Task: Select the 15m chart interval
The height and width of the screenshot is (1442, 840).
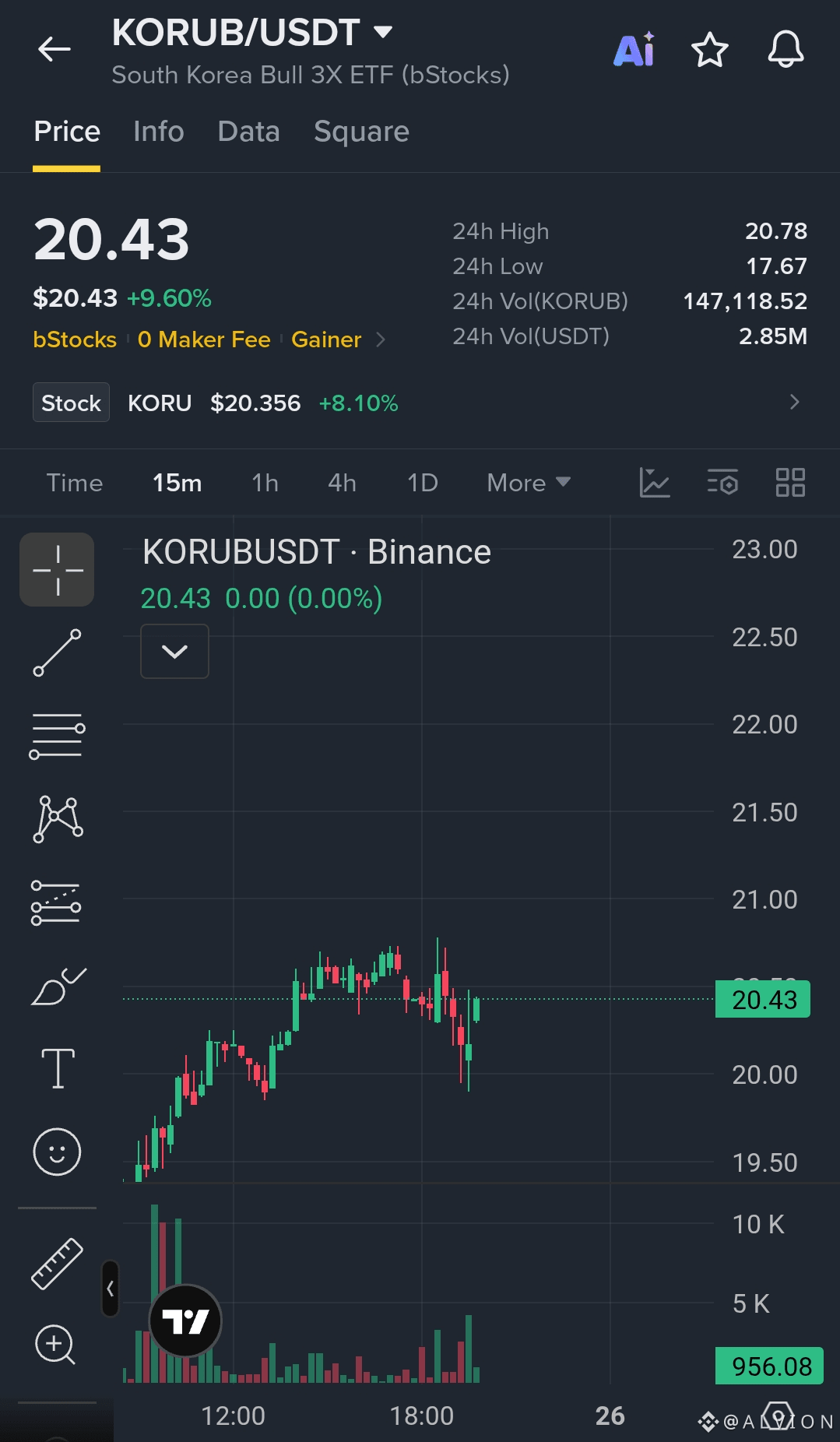Action: 177,483
